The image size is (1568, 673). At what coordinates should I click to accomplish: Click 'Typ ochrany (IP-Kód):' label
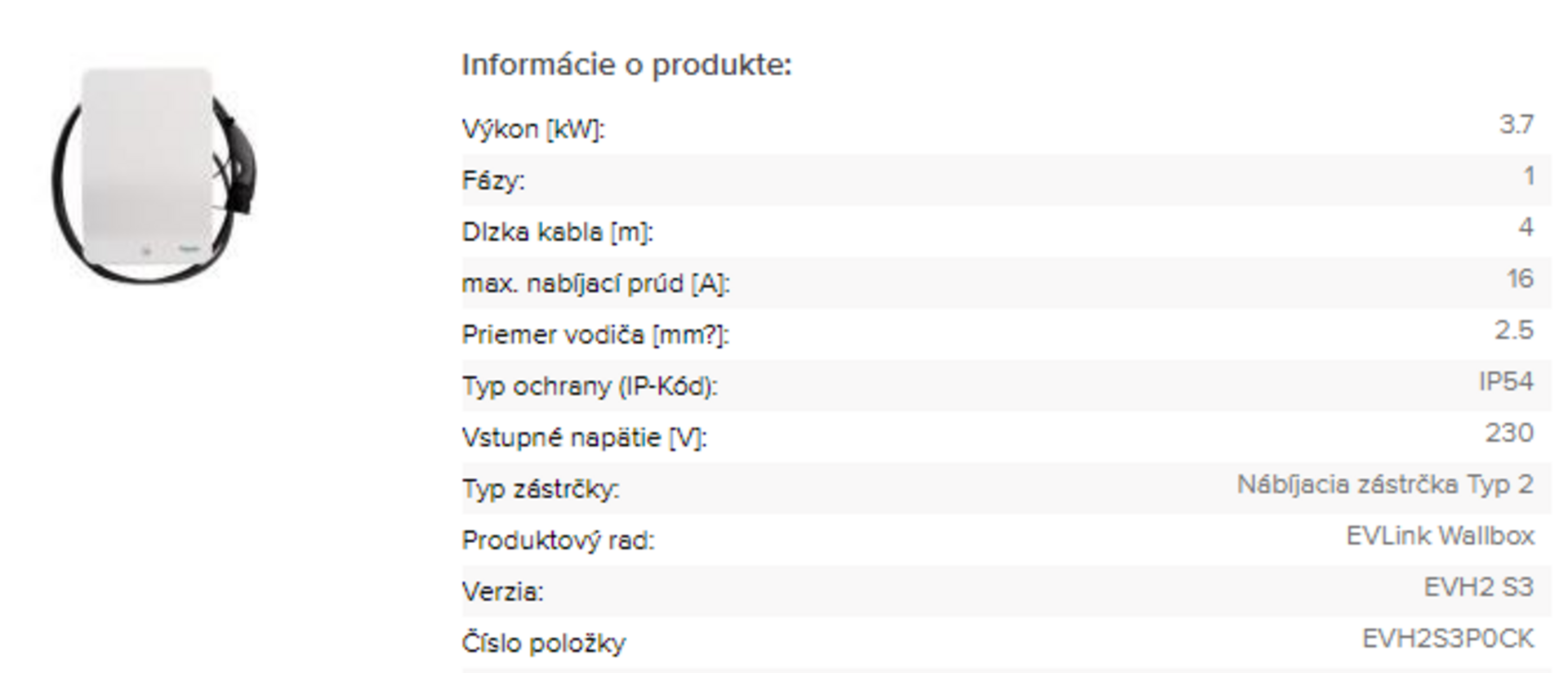click(x=590, y=386)
